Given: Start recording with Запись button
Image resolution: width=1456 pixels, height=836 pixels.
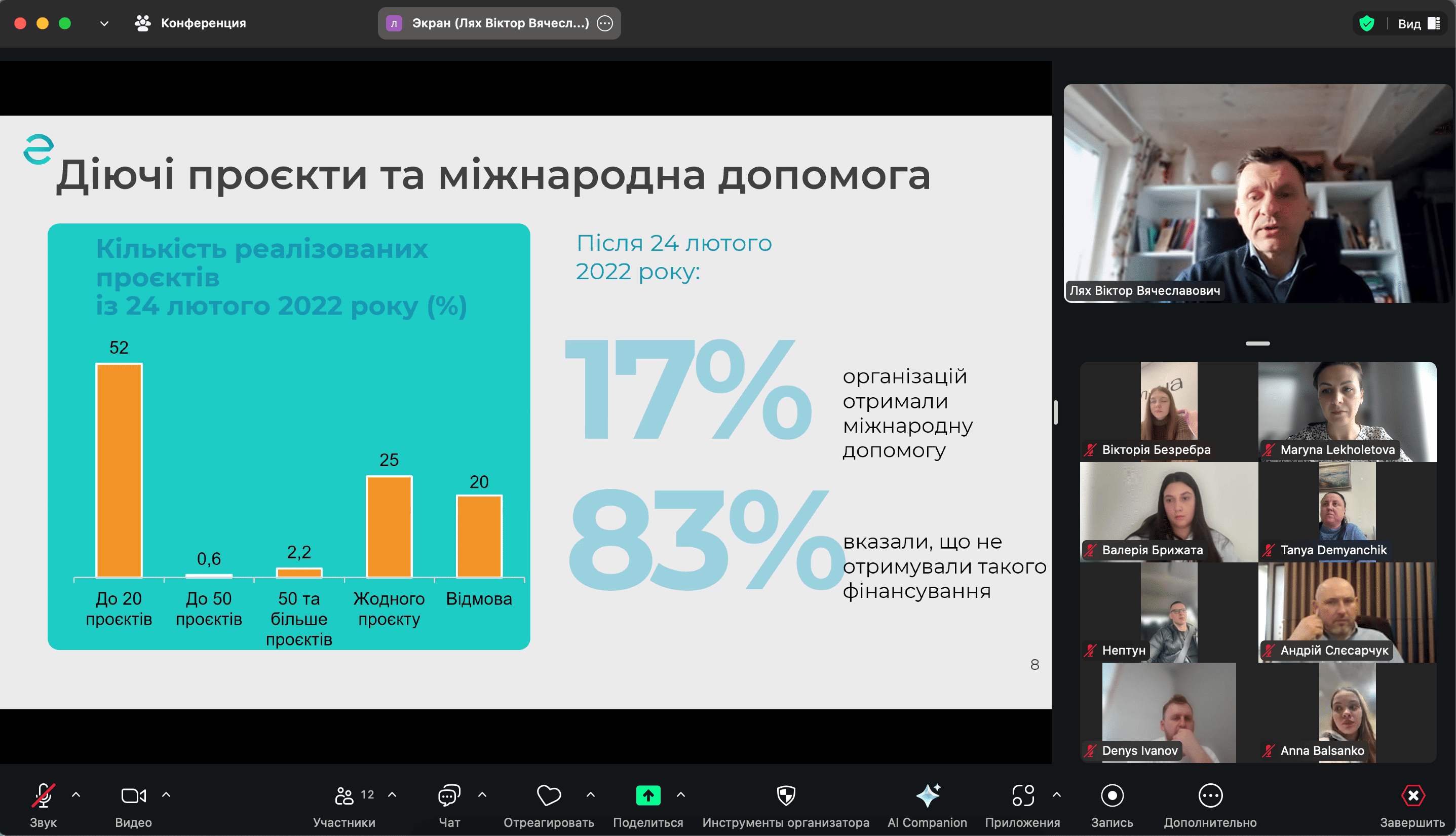Looking at the screenshot, I should (1112, 796).
